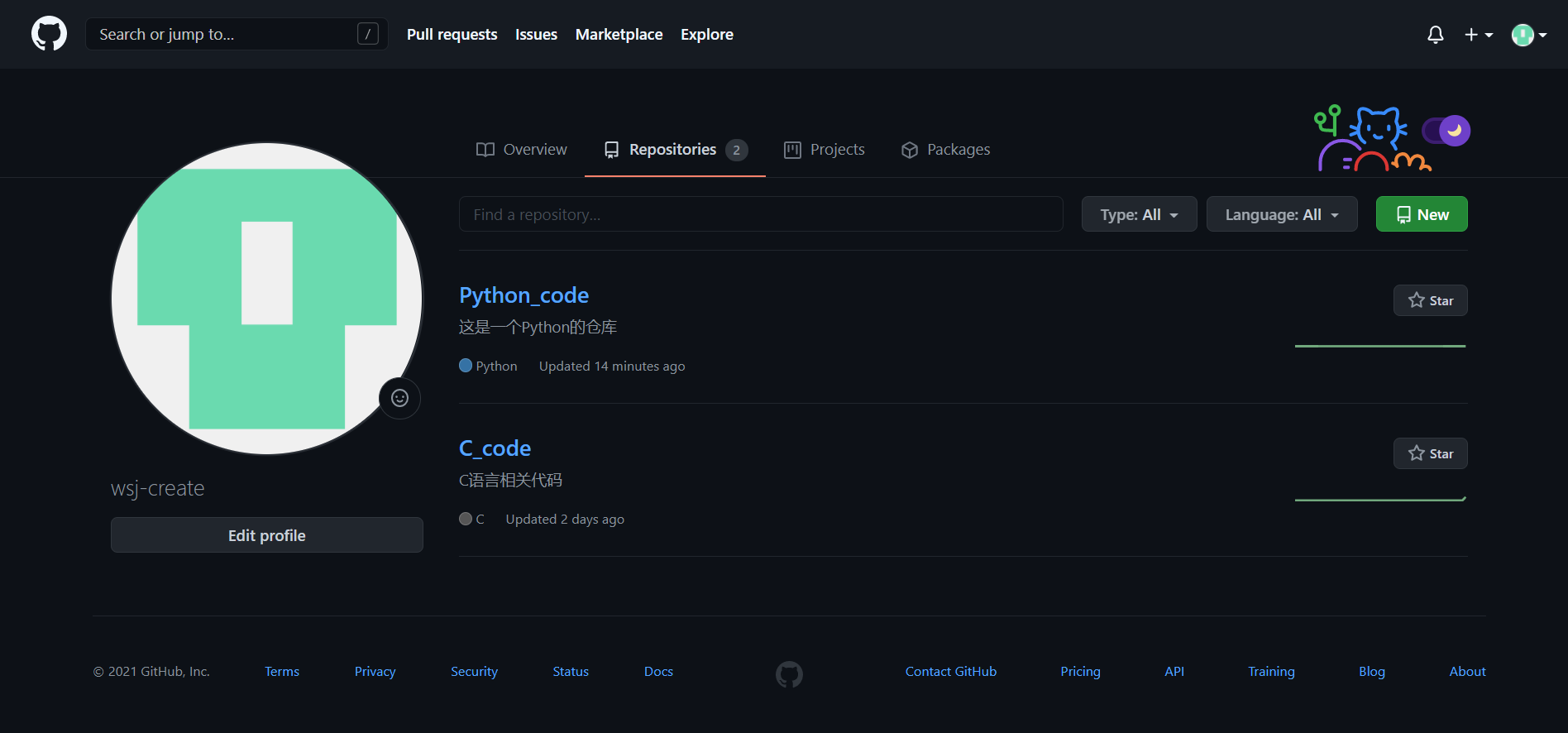Create a New repository

click(x=1422, y=214)
